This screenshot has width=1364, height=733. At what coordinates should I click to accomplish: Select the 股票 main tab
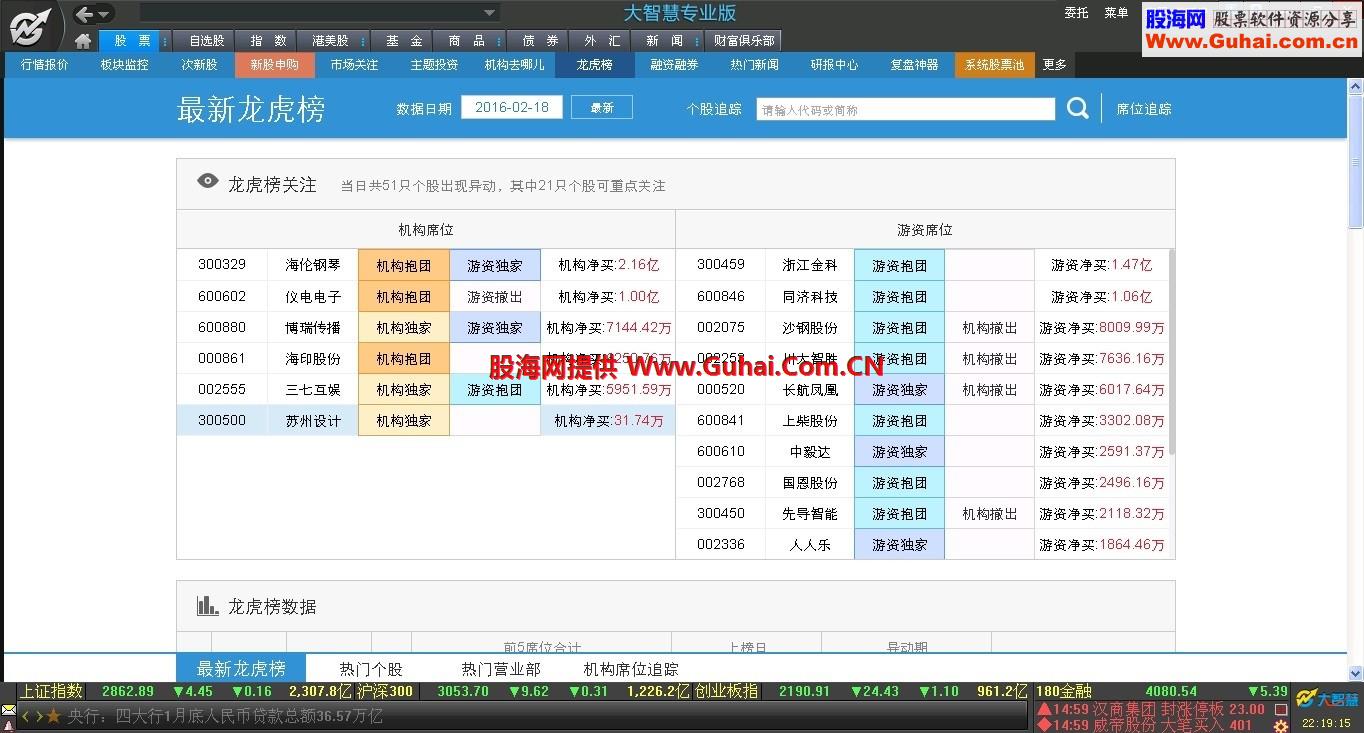click(132, 41)
